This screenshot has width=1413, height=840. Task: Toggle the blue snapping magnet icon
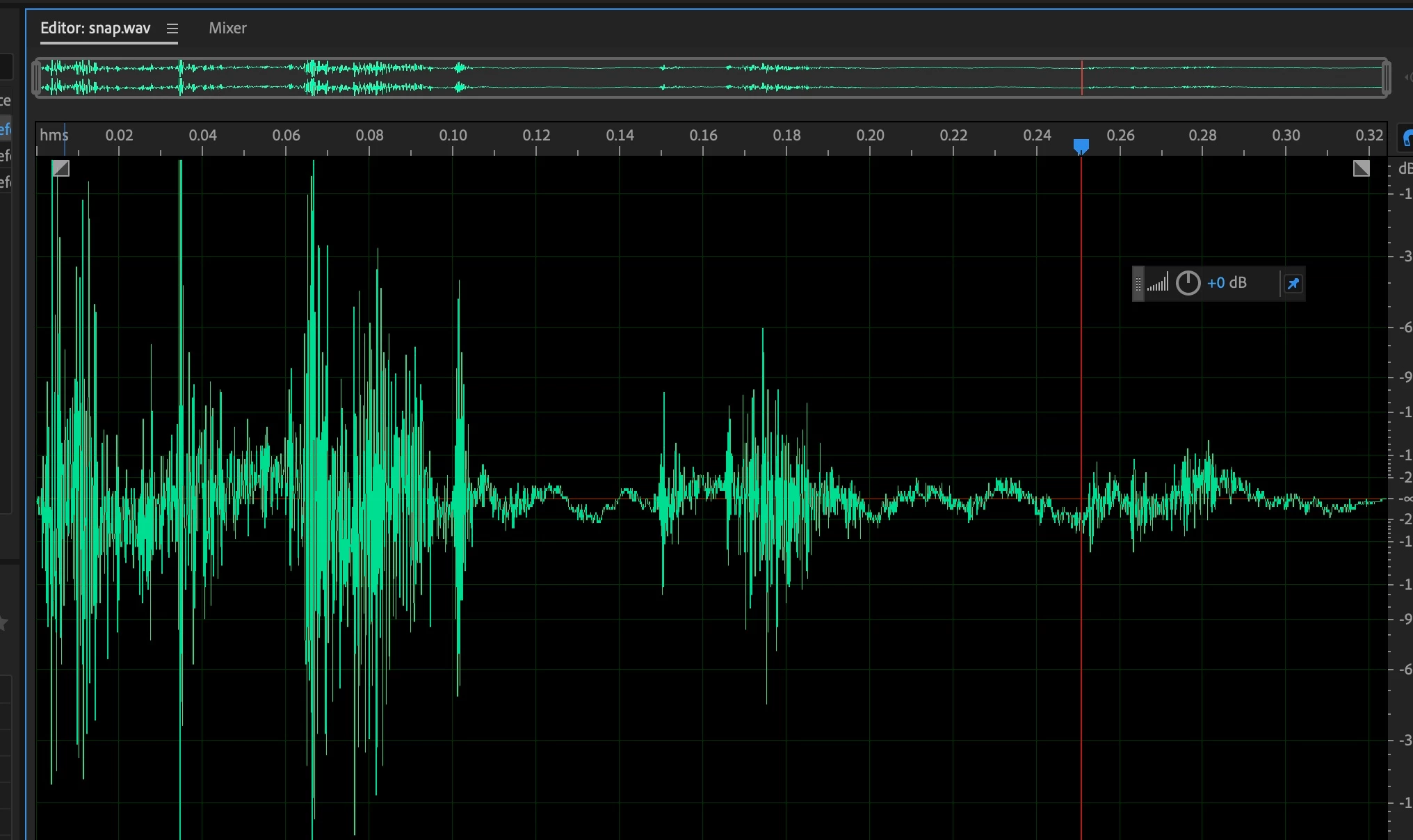point(1407,138)
